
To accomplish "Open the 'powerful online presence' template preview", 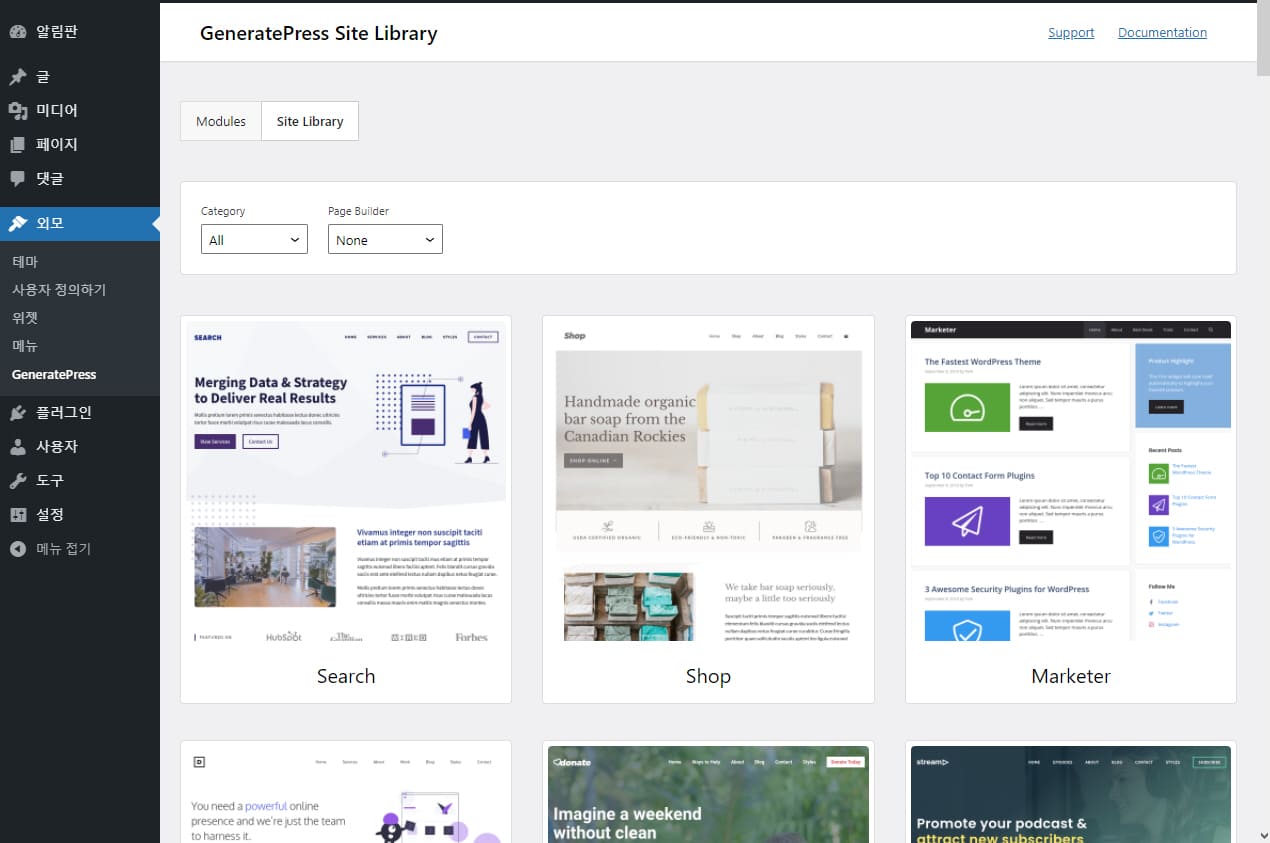I will (346, 794).
